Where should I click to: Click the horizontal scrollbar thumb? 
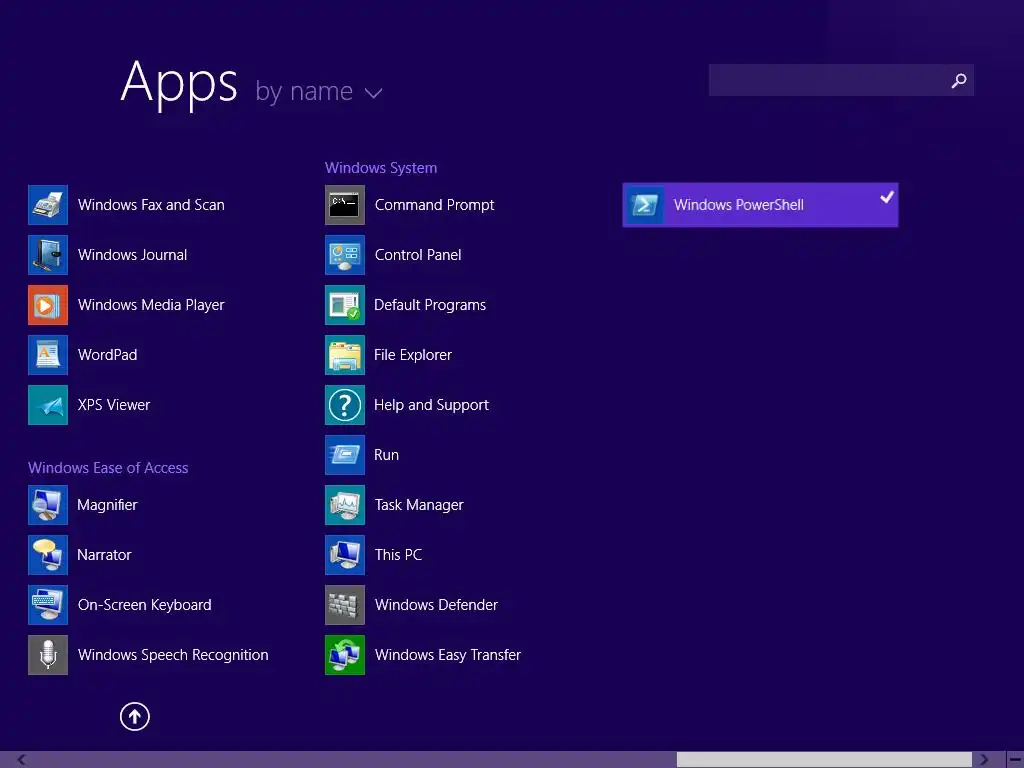click(824, 760)
